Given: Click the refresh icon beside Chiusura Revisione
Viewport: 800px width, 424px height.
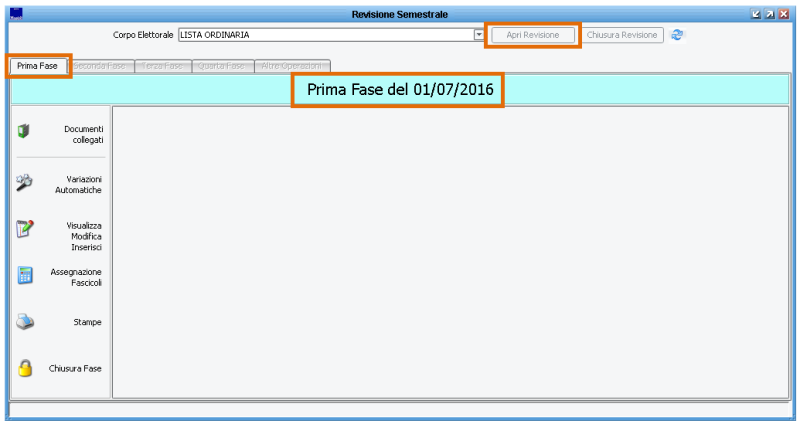Looking at the screenshot, I should click(x=677, y=35).
